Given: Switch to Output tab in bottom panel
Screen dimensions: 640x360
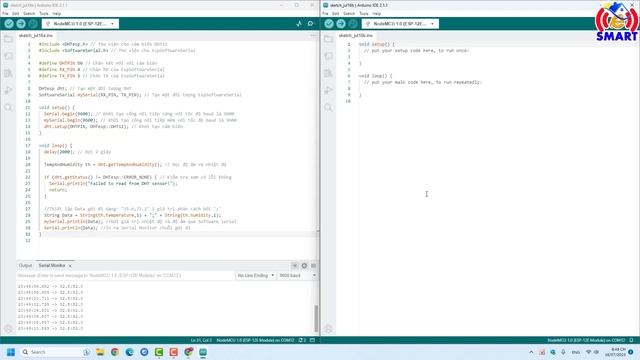Looking at the screenshot, I should click(x=25, y=266).
